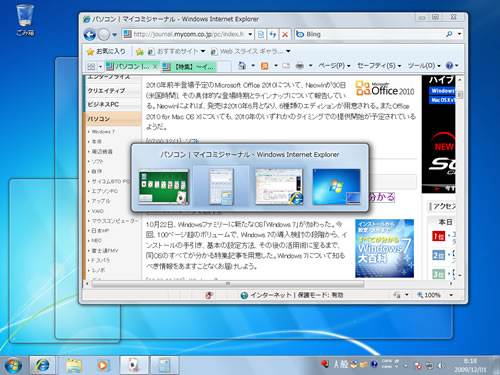Add page to Favorites bar star icon
500x375 pixels.
pyautogui.click(x=140, y=51)
